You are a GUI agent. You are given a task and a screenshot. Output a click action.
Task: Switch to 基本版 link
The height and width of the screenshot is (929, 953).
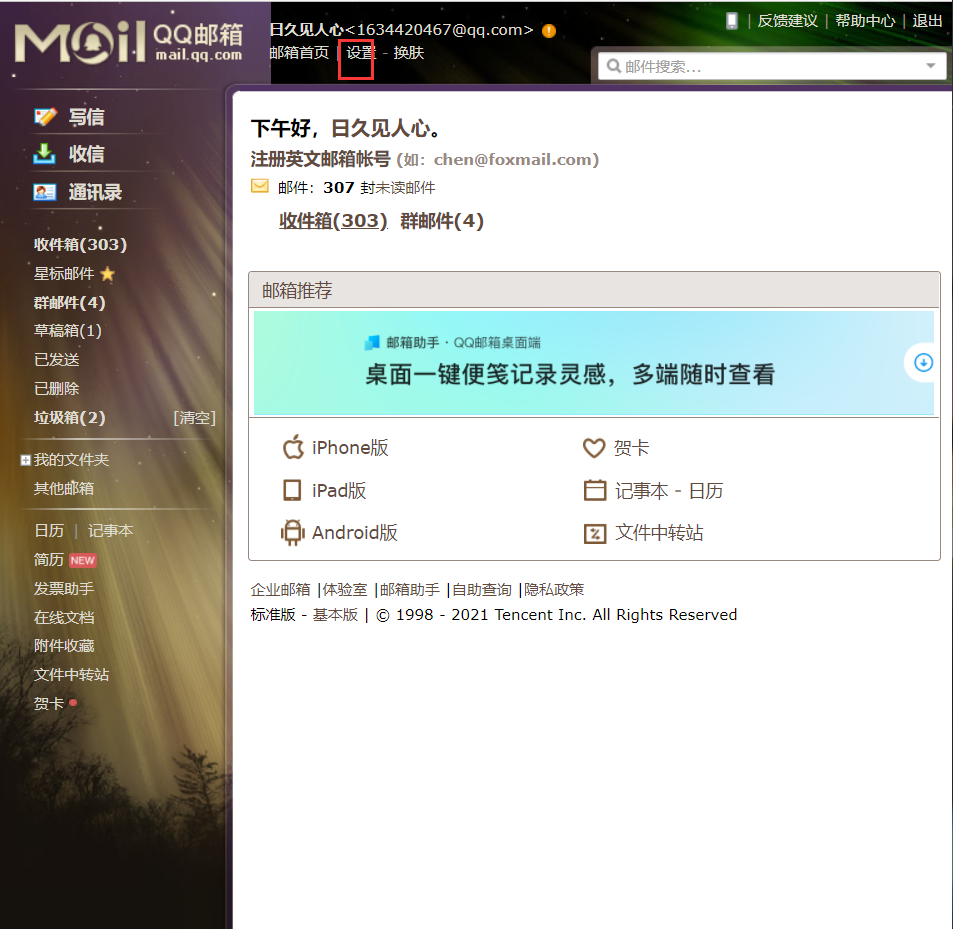[x=335, y=615]
